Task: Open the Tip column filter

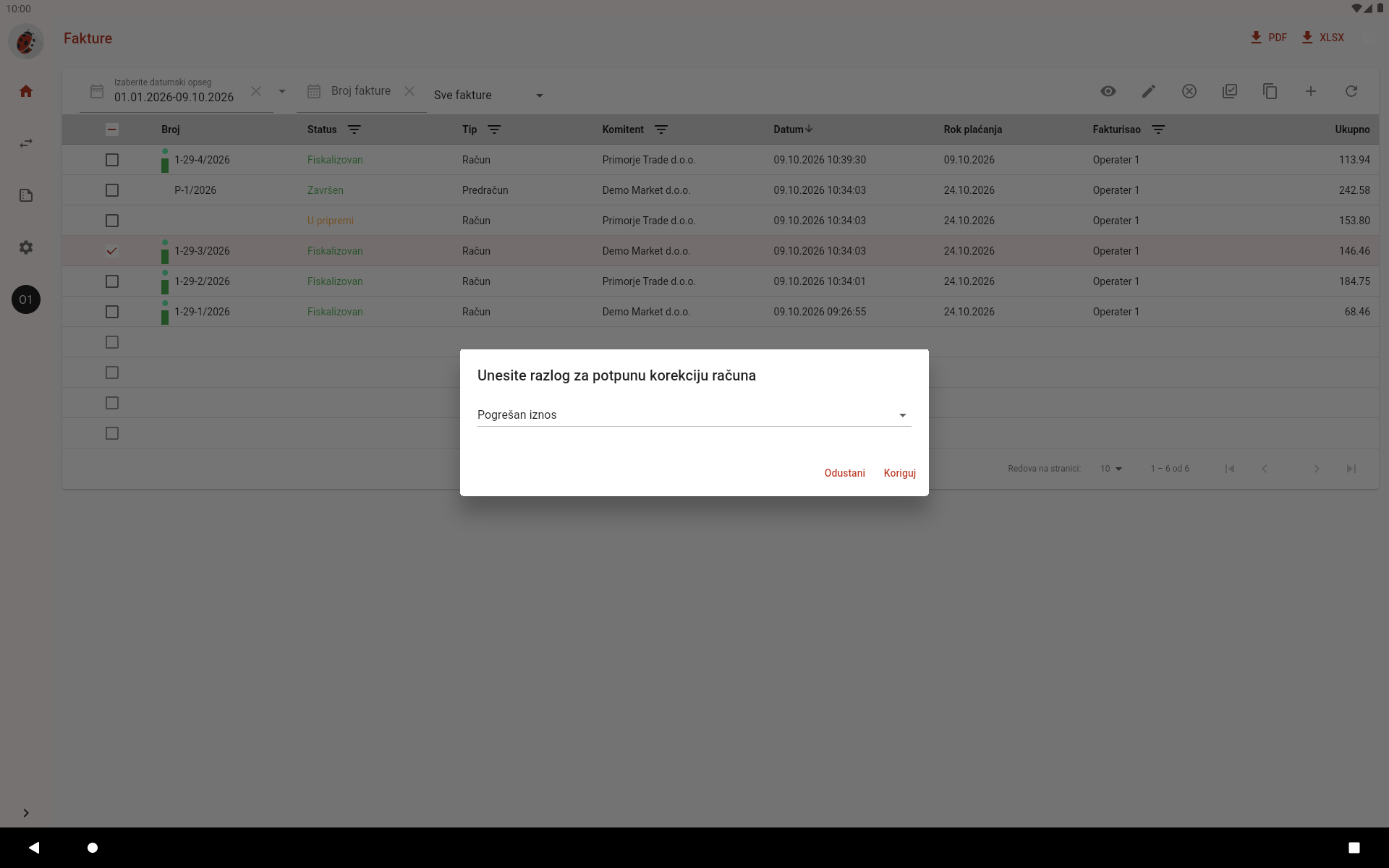Action: pos(494,129)
